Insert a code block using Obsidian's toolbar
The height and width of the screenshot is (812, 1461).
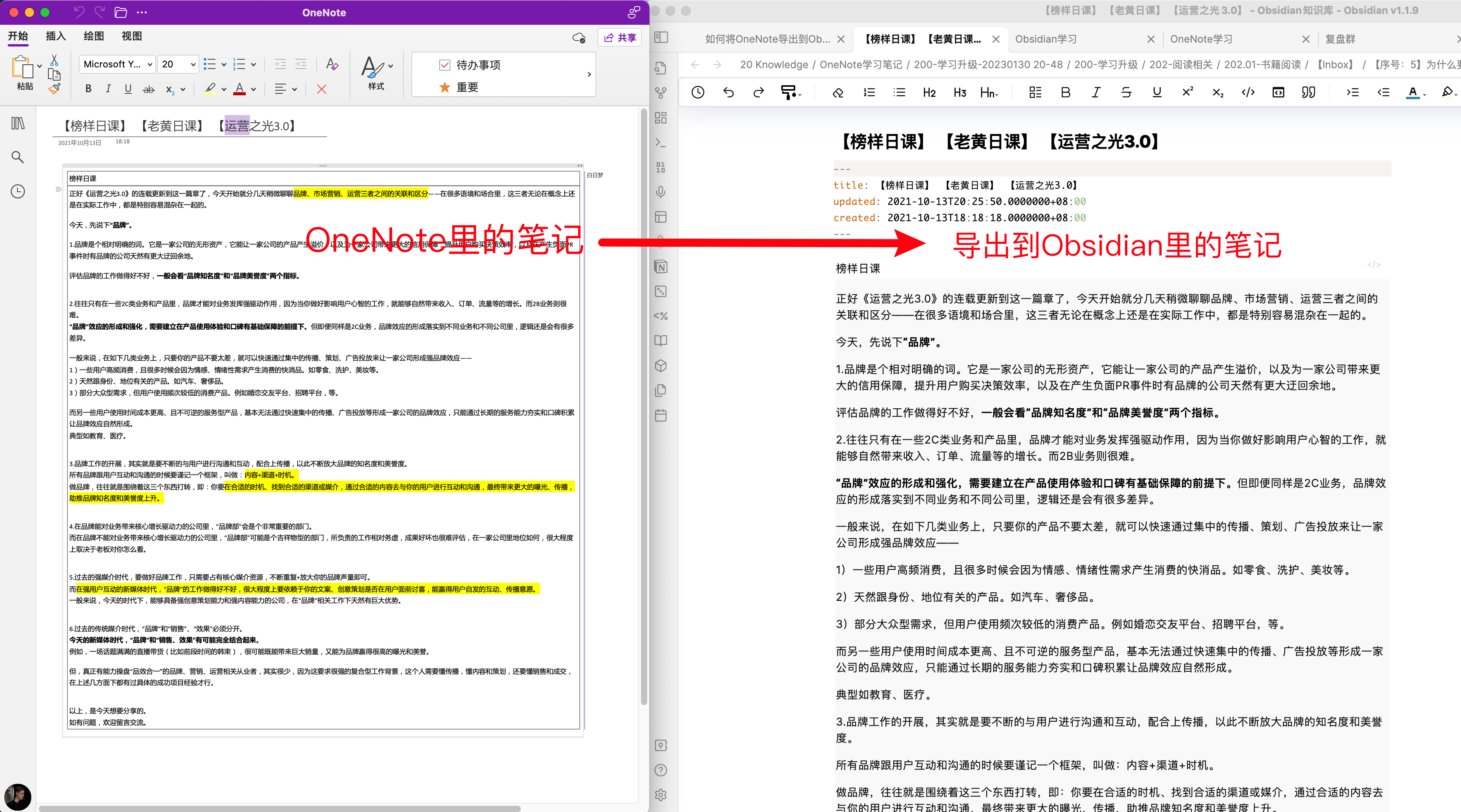[x=1278, y=92]
